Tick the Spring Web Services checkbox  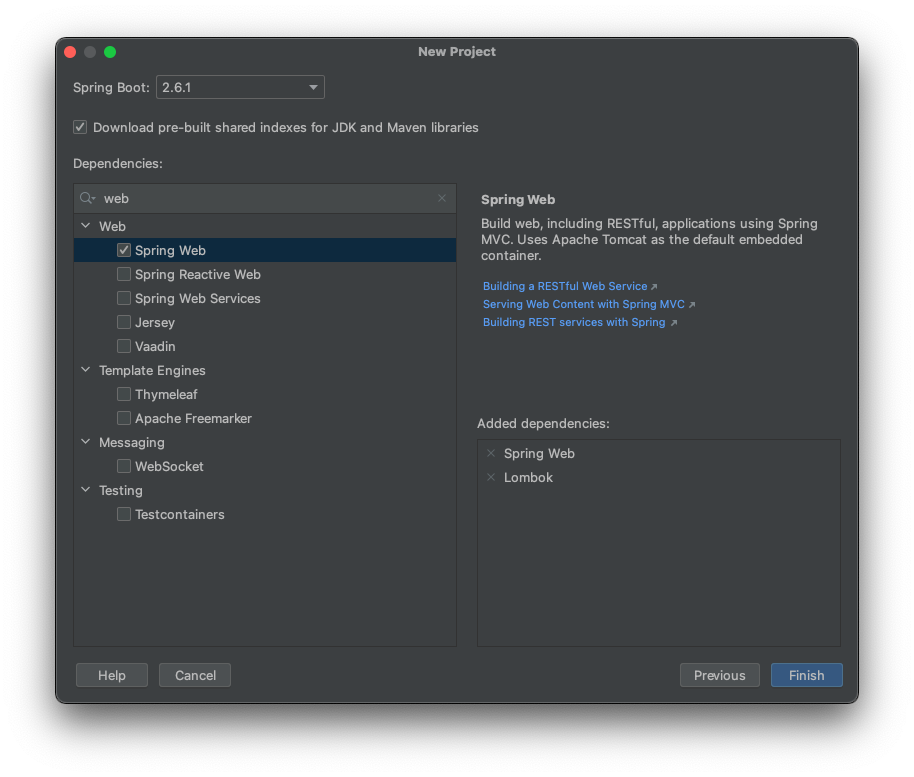click(124, 298)
